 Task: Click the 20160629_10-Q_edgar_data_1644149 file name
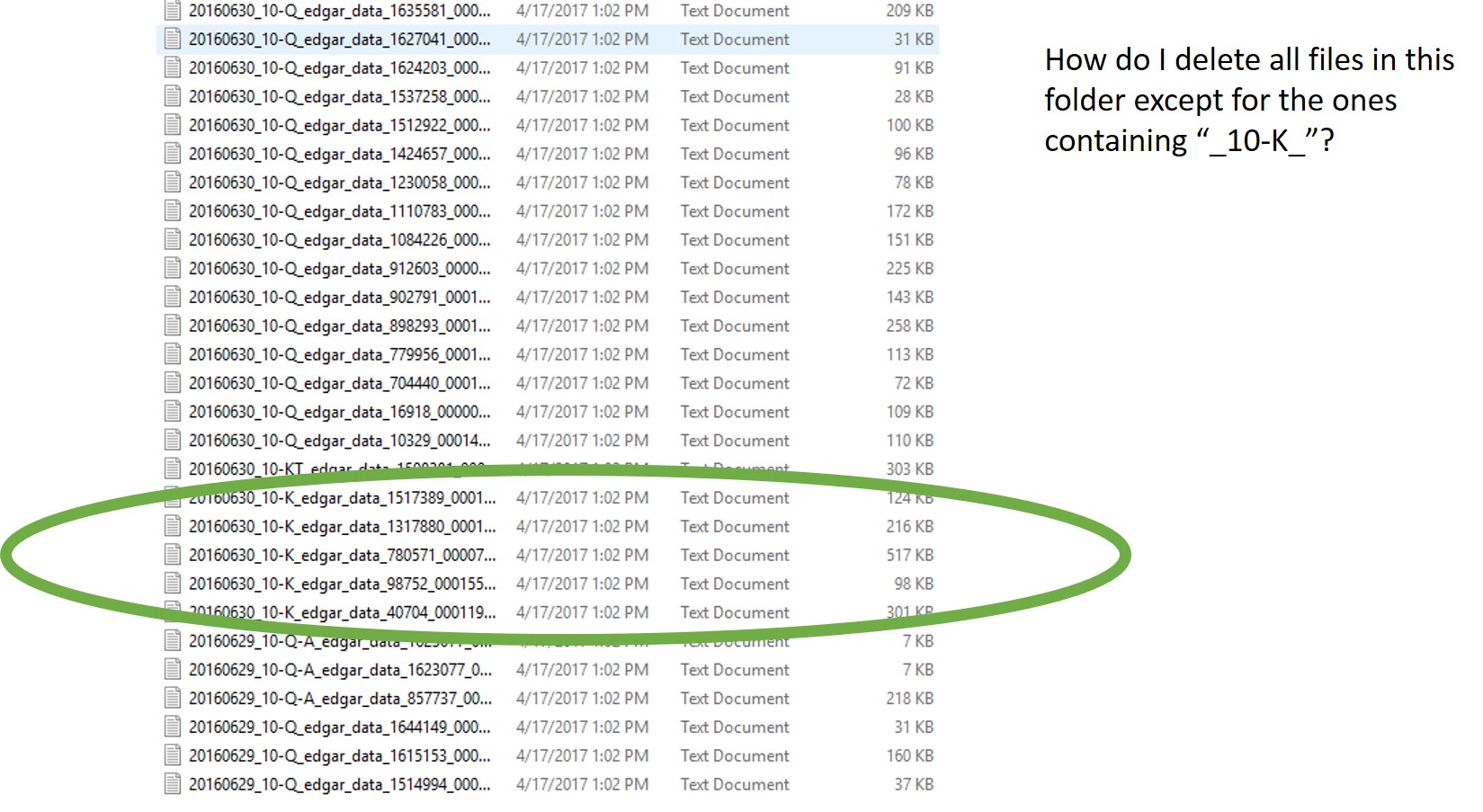coord(340,727)
